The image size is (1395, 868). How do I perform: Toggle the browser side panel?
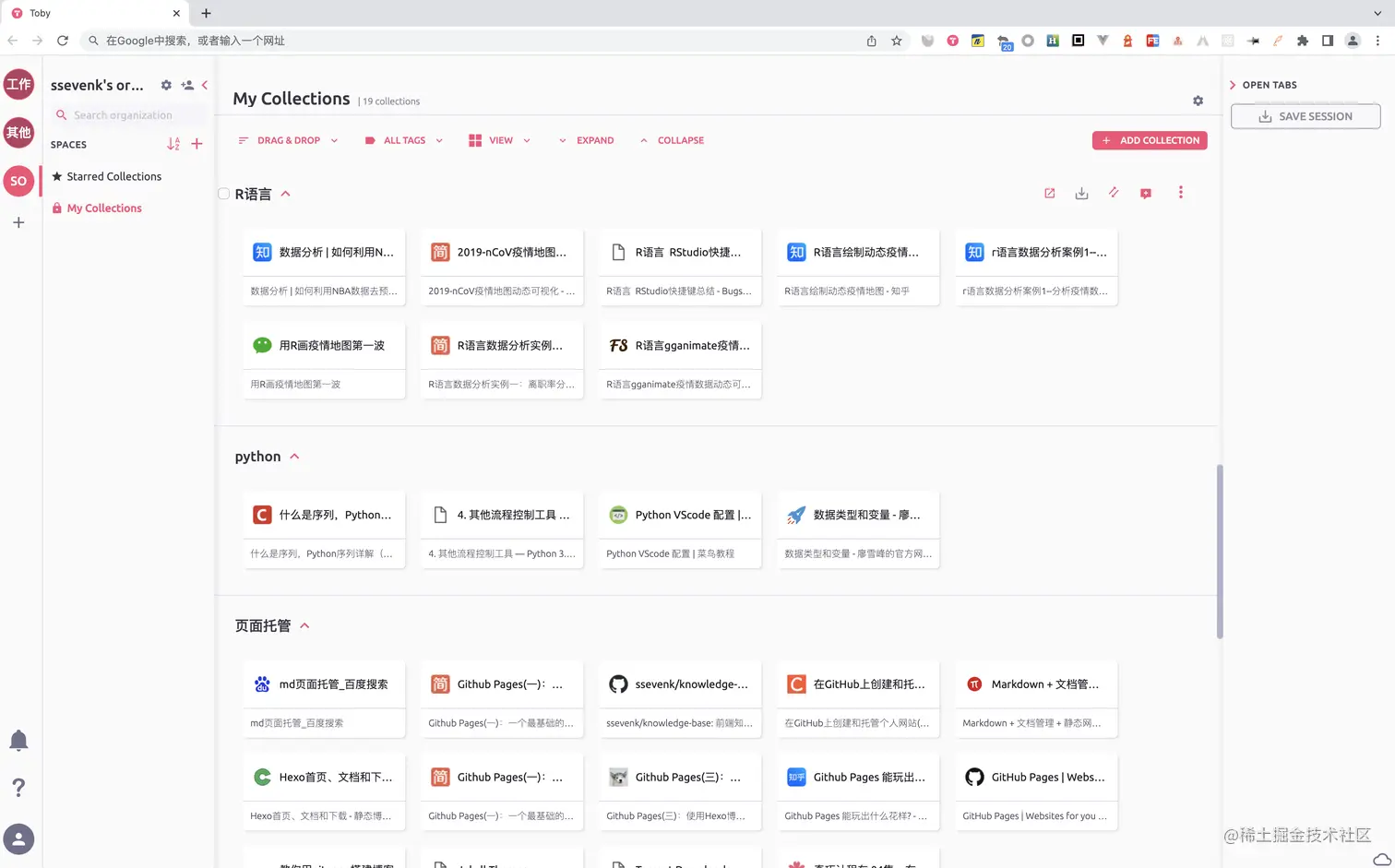pos(1327,41)
